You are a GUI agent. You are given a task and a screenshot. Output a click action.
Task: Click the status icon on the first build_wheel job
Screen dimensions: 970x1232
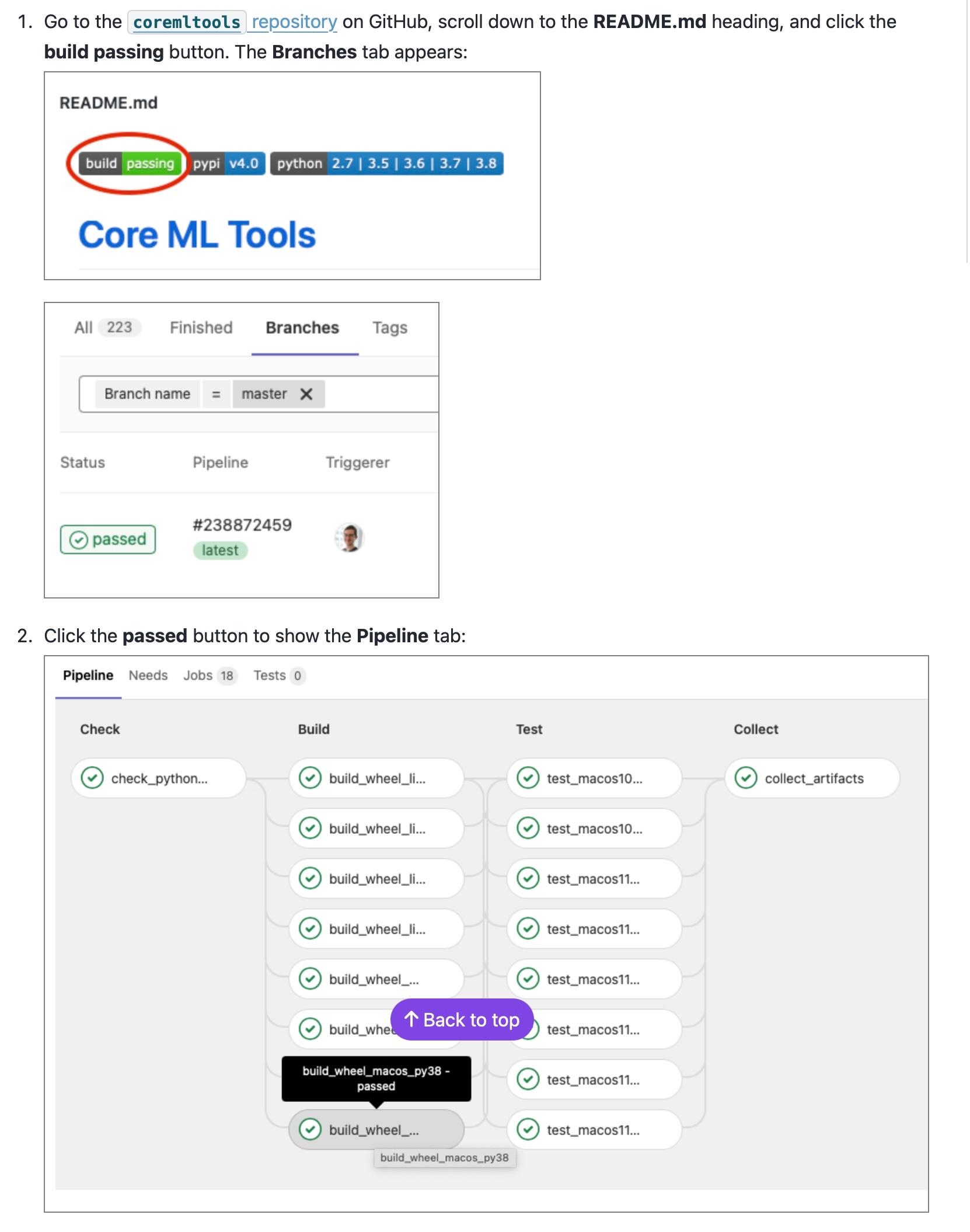pos(310,778)
